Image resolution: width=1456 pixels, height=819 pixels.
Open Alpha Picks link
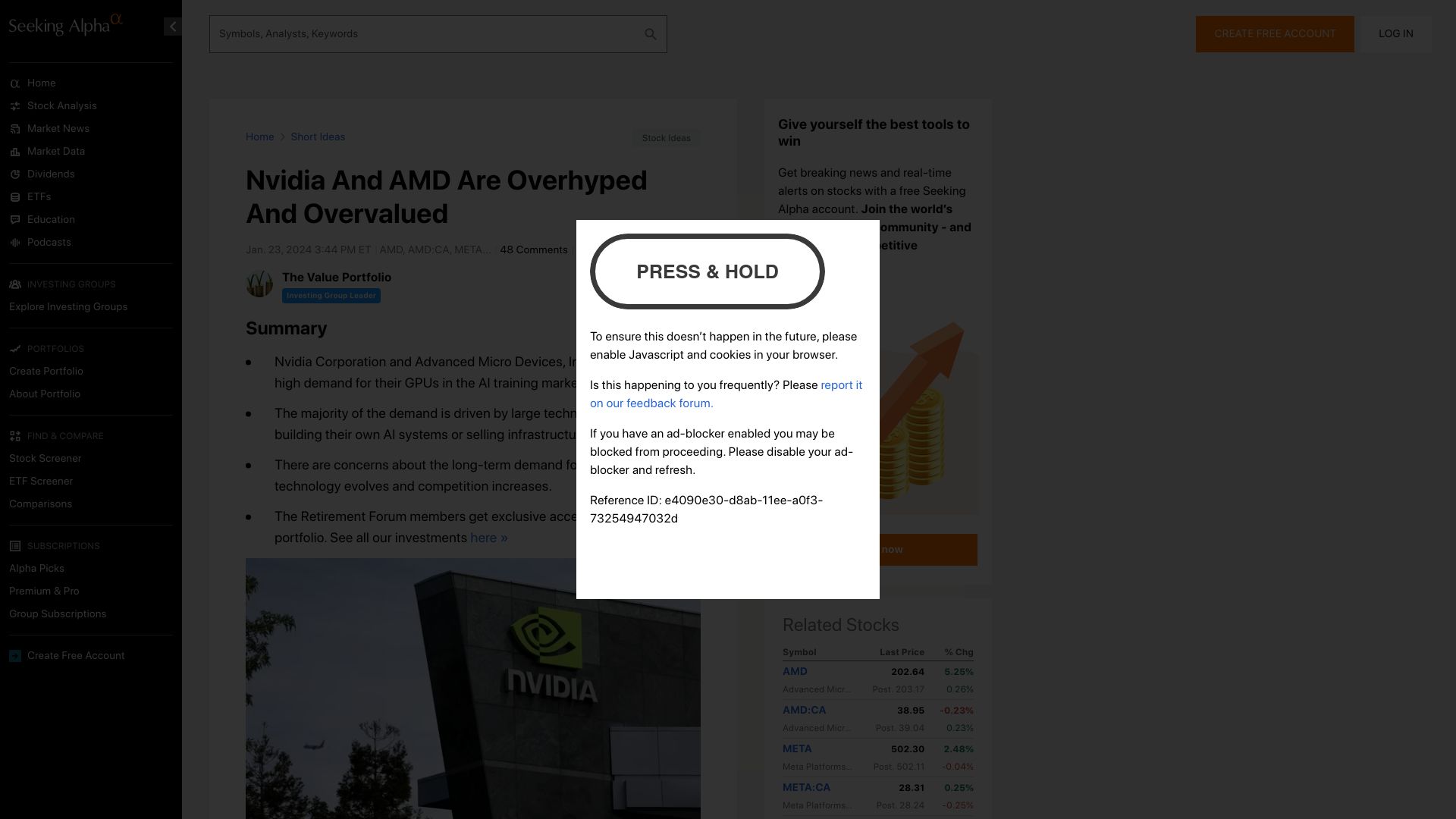36,569
